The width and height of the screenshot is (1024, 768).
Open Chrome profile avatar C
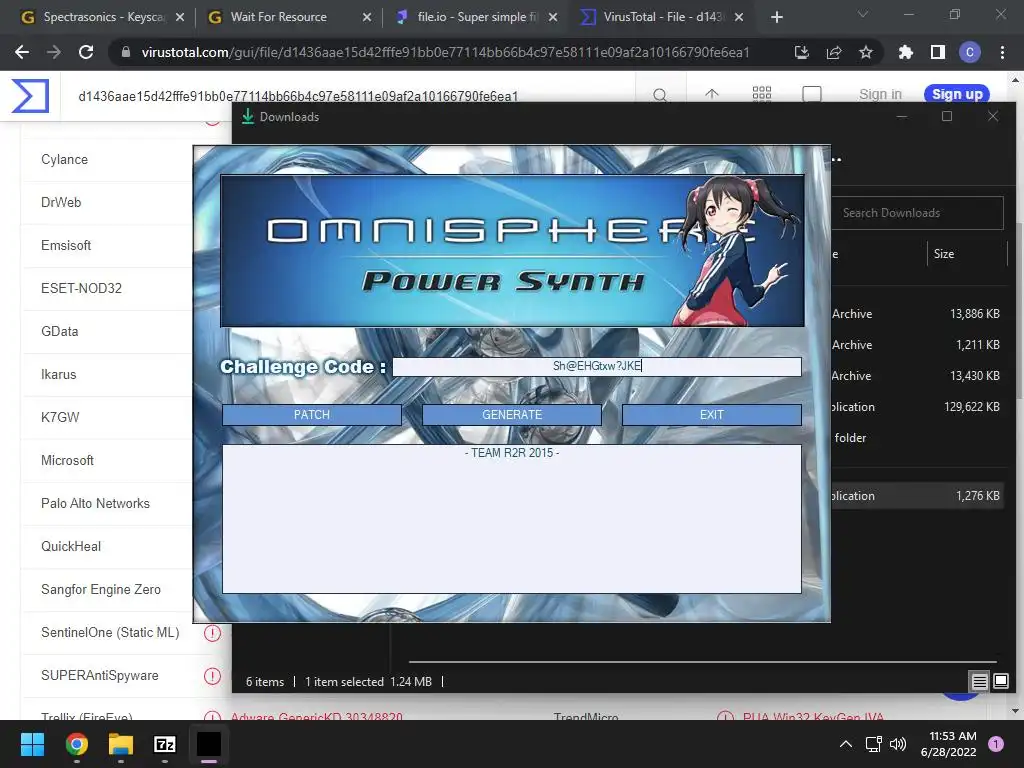coord(970,52)
